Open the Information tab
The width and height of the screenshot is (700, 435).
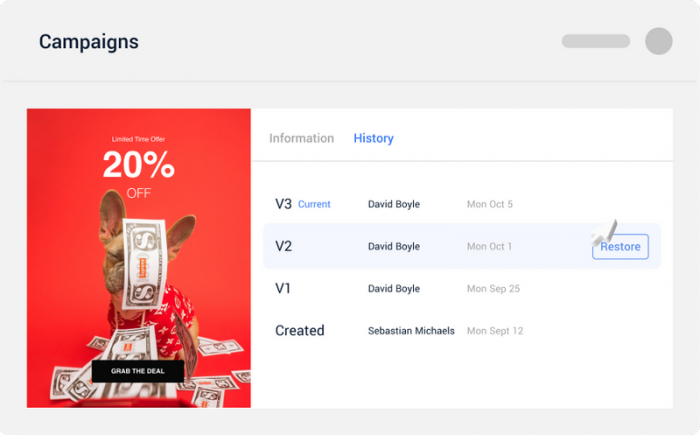pyautogui.click(x=301, y=138)
